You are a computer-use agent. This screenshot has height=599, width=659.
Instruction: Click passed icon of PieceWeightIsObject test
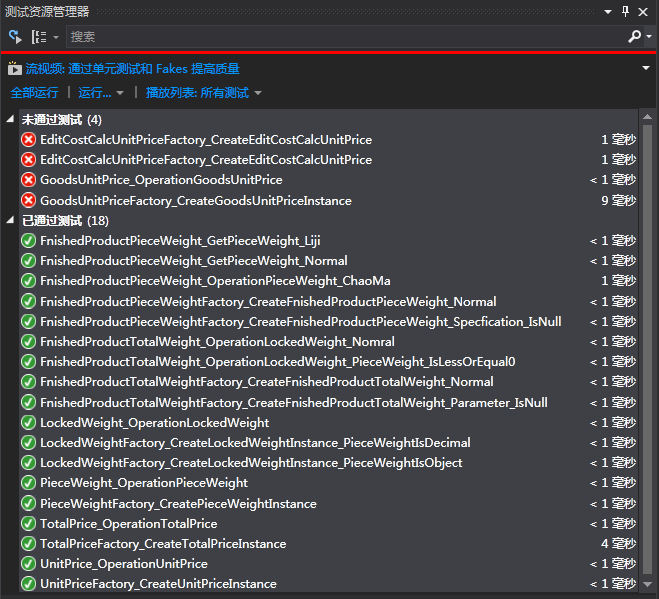click(29, 463)
